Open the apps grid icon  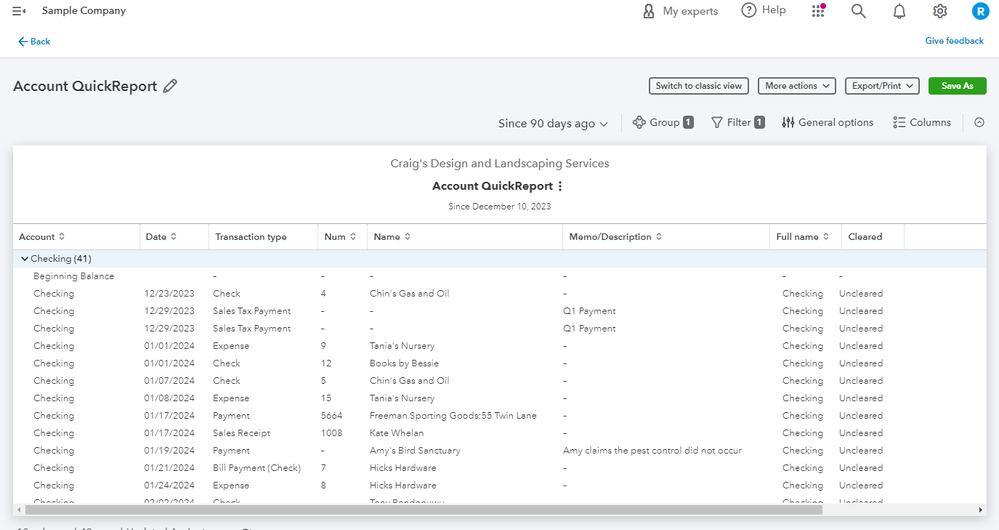(818, 11)
